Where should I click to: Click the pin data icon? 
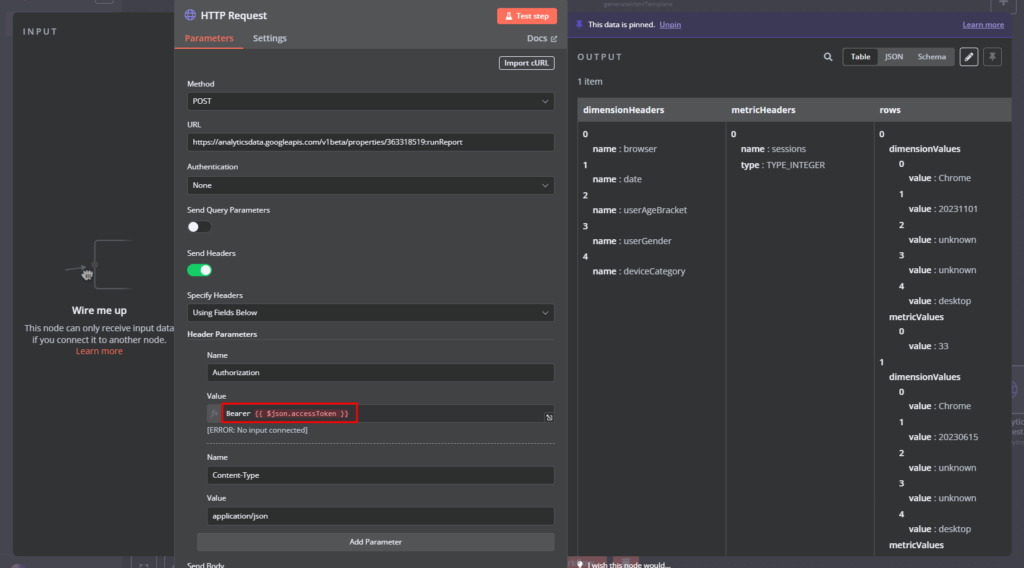(992, 57)
